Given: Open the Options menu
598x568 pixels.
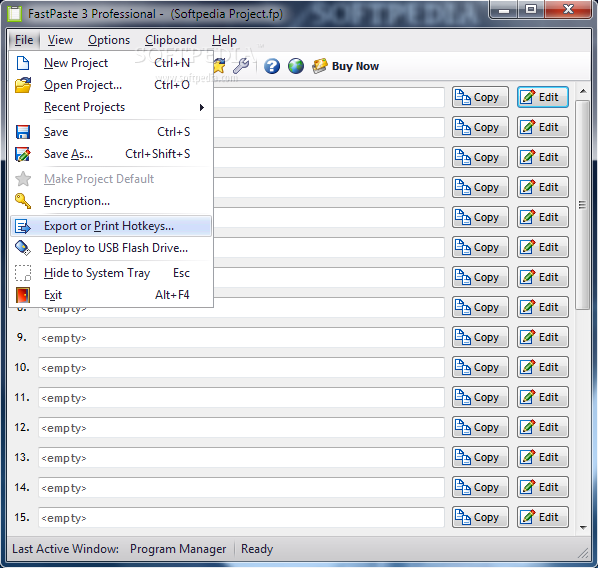Looking at the screenshot, I should pyautogui.click(x=109, y=40).
